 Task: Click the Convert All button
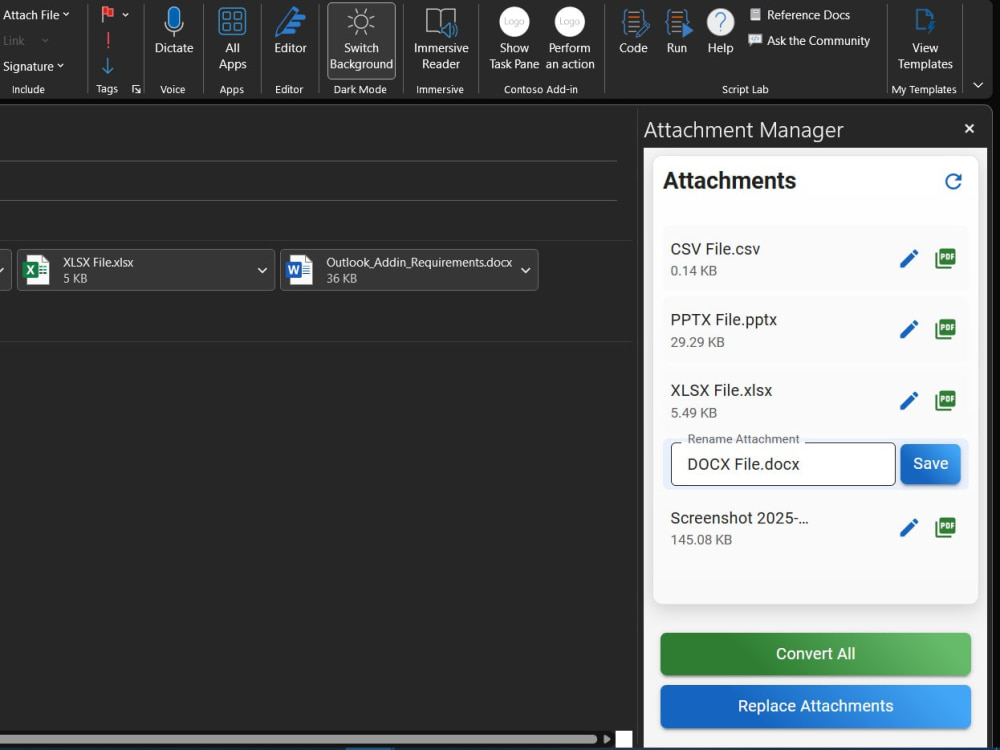click(x=815, y=654)
